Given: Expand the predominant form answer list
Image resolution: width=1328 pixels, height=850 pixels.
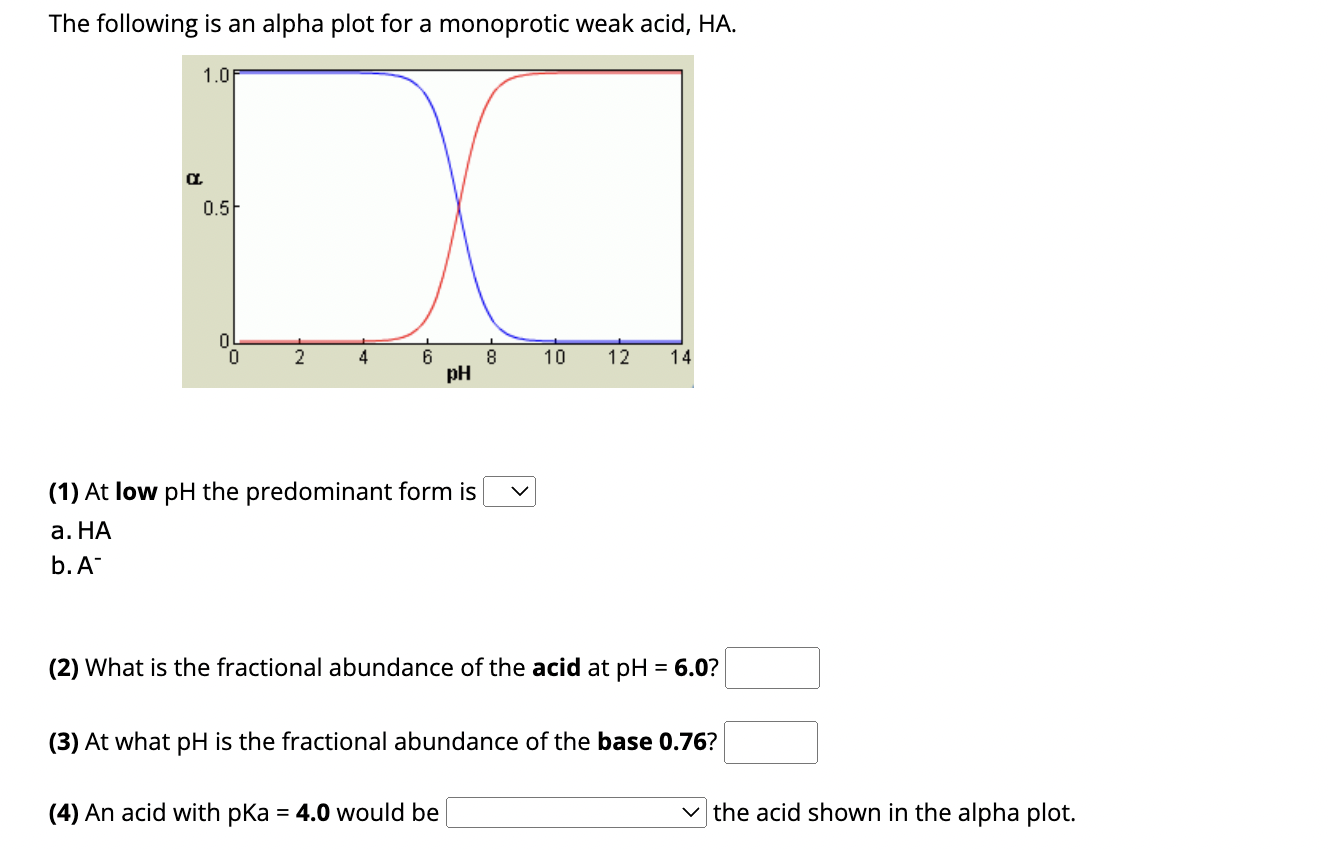Looking at the screenshot, I should [x=510, y=491].
